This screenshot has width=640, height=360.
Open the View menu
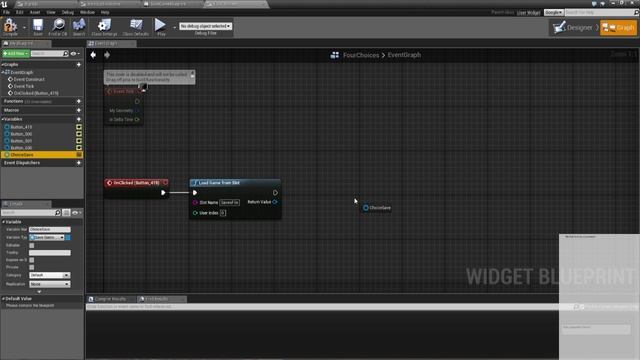point(51,12)
